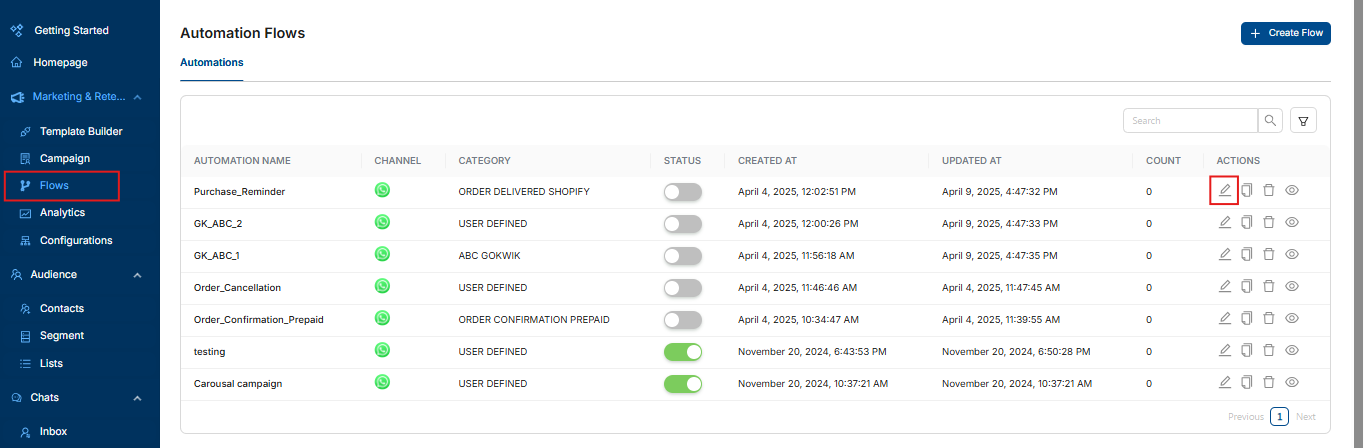Viewport: 1364px width, 448px height.
Task: Edit the Purchase_Reminder flow with pencil icon
Action: tap(1224, 190)
